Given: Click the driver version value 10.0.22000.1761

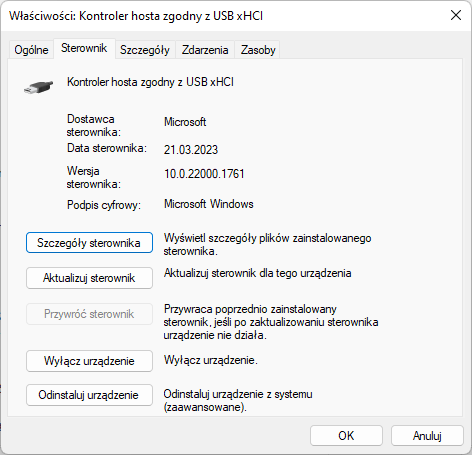Looking at the screenshot, I should coord(204,174).
